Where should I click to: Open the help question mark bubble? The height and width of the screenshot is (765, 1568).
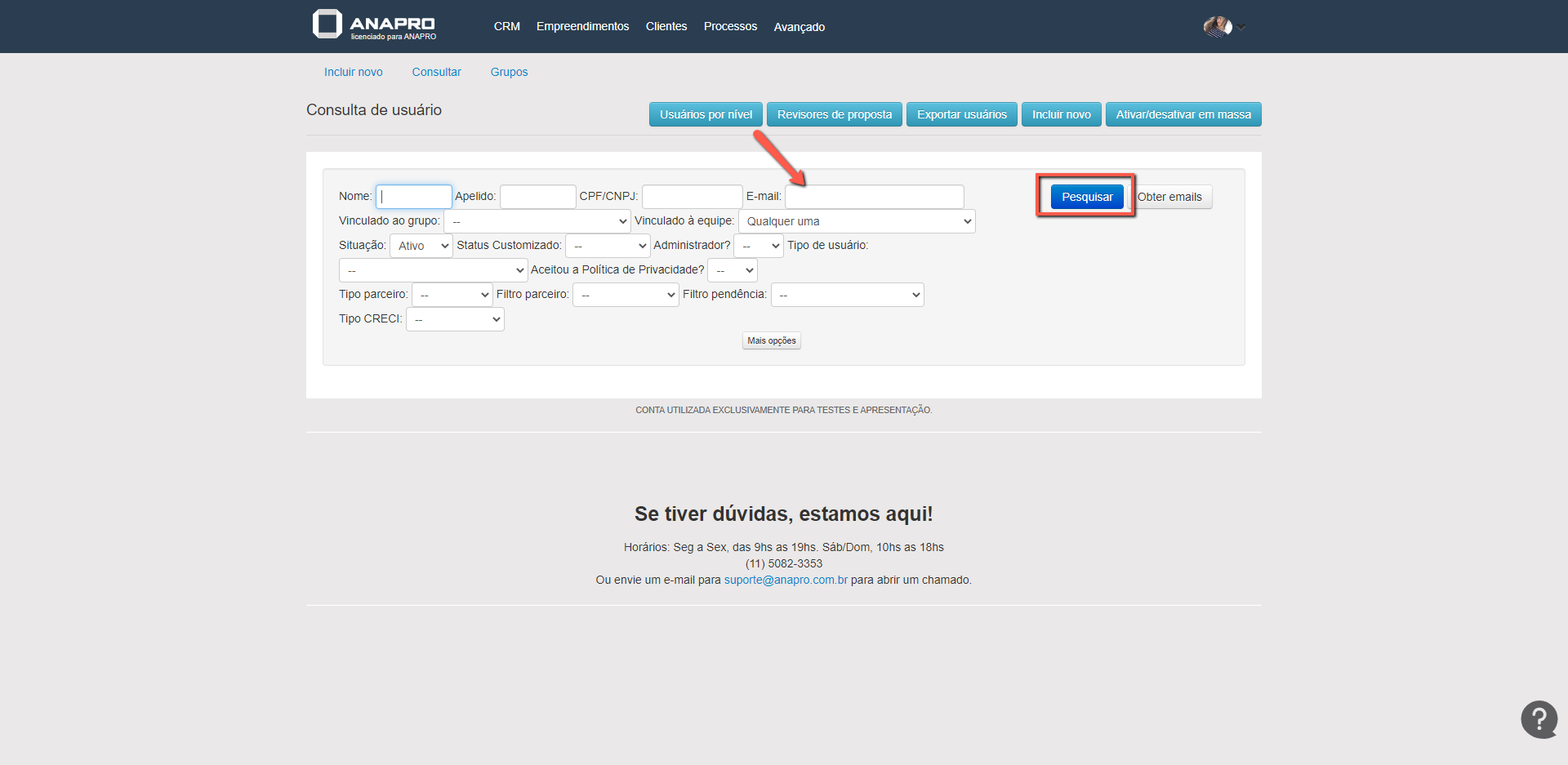click(1539, 719)
